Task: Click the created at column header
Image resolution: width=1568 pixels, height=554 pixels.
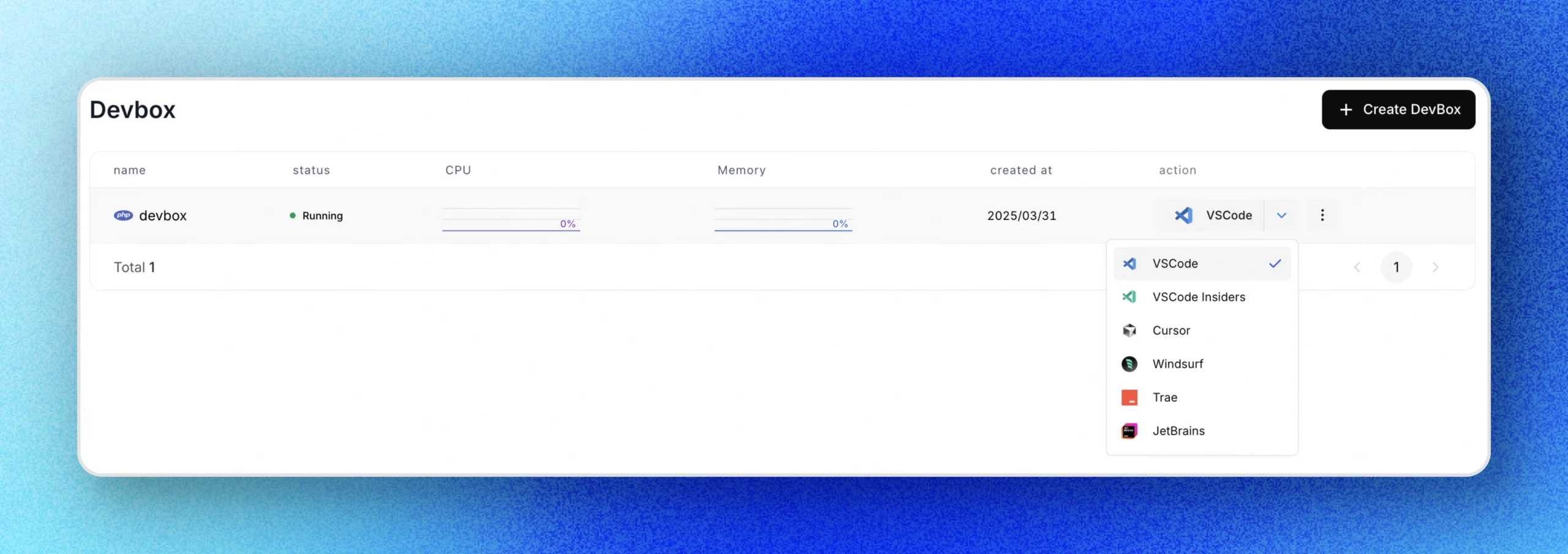Action: (1021, 170)
